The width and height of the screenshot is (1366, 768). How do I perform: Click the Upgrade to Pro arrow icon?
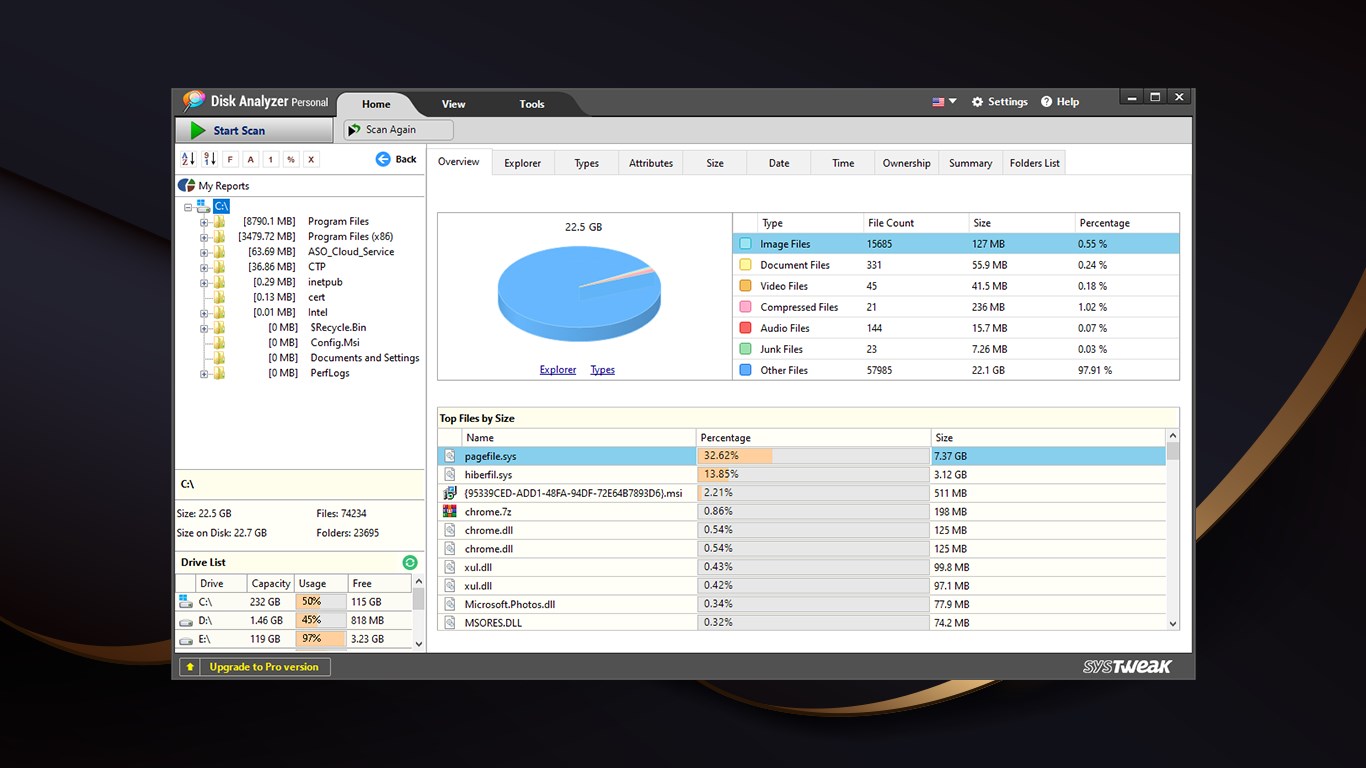(x=190, y=667)
